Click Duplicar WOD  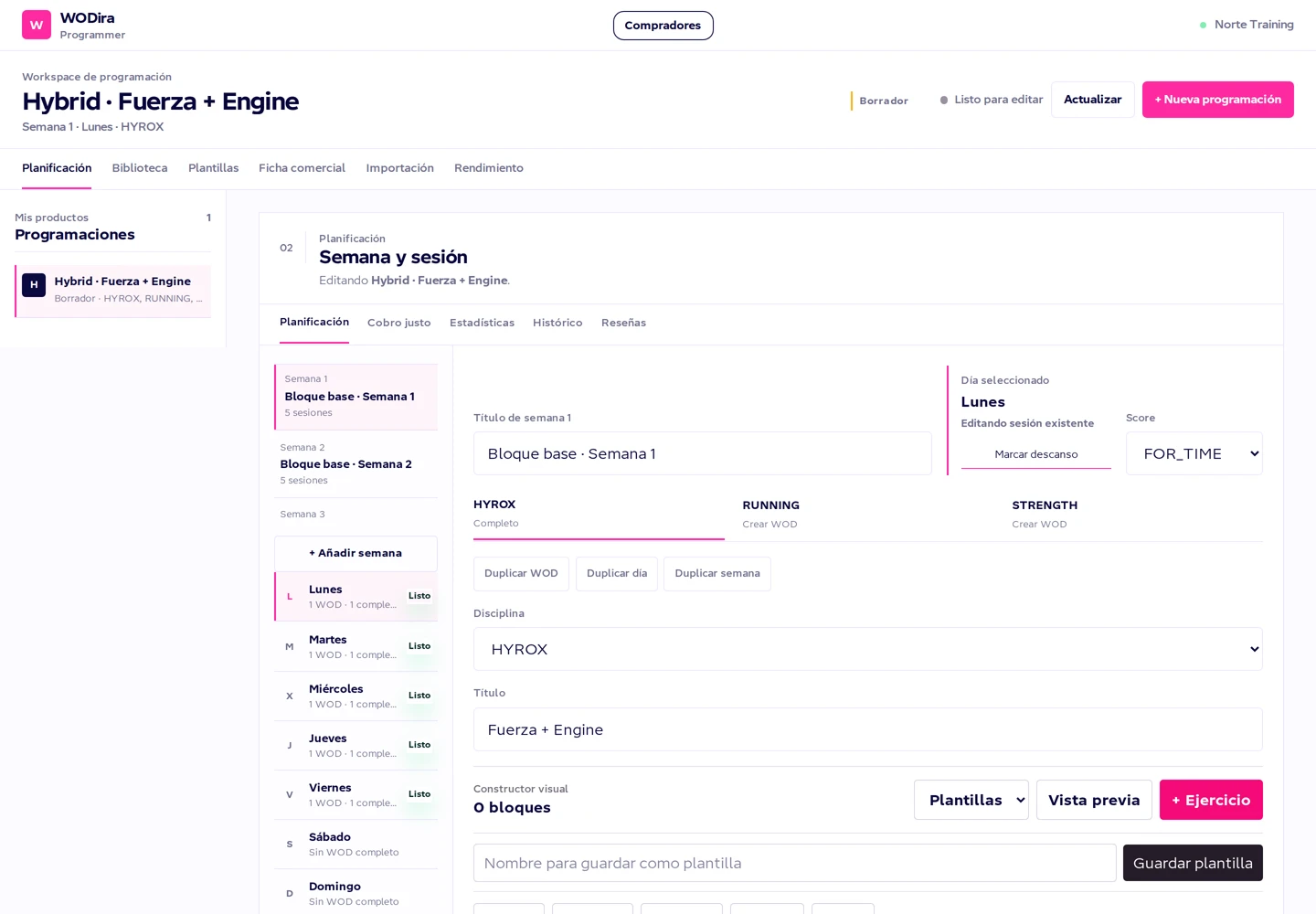pyautogui.click(x=521, y=574)
